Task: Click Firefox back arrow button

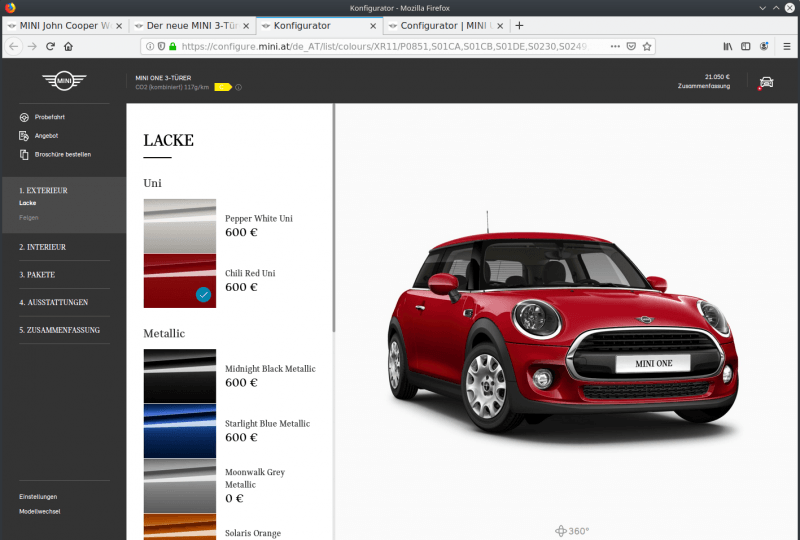Action: [x=14, y=46]
